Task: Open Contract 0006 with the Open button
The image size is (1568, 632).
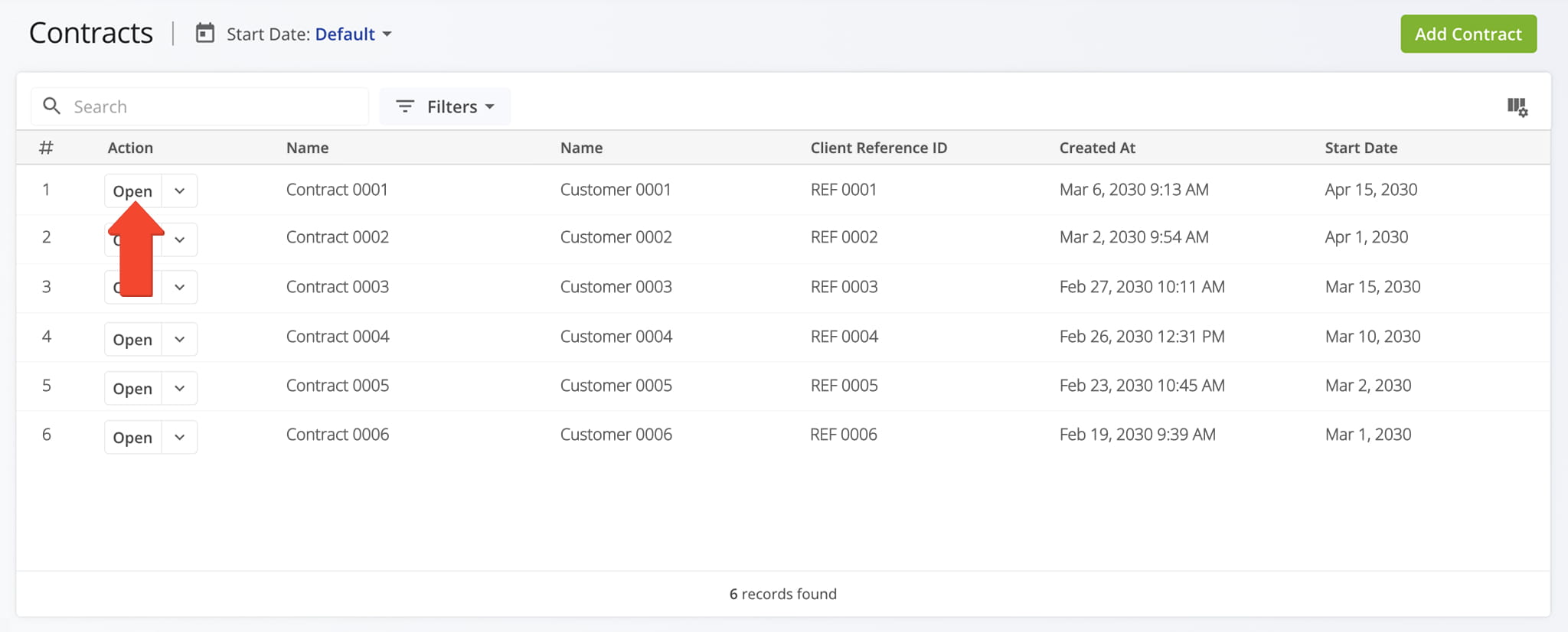Action: click(x=132, y=437)
